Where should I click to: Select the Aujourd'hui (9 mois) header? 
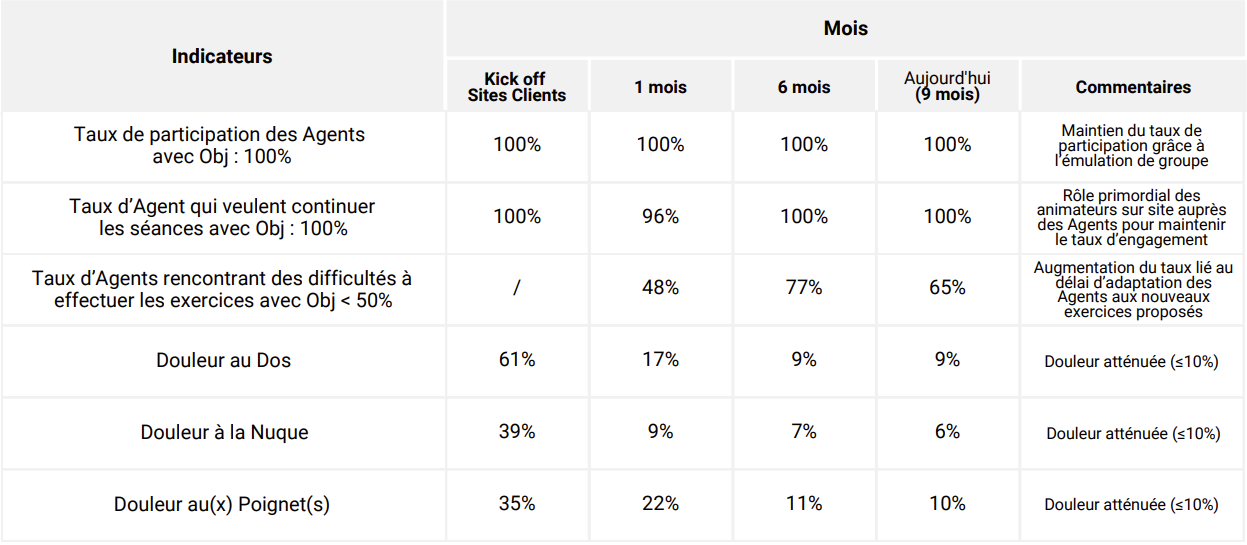pos(947,86)
